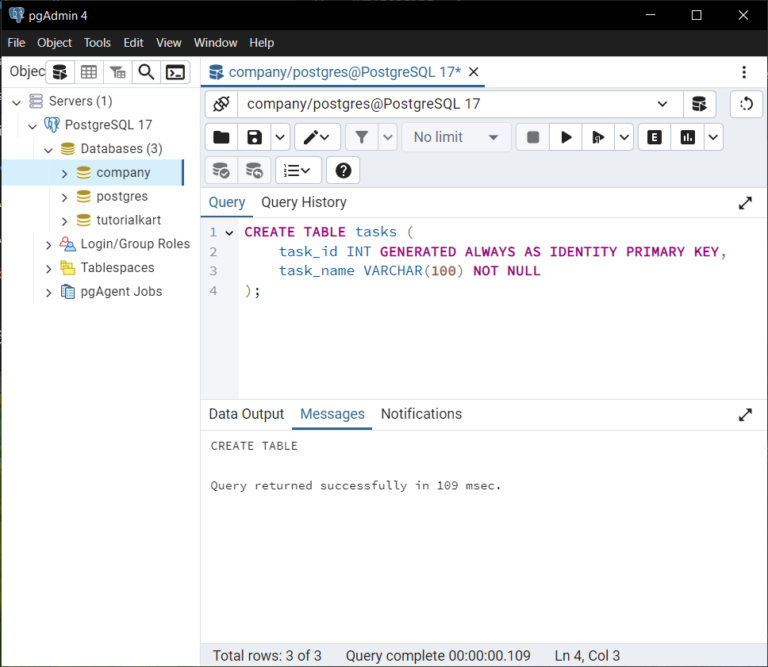The image size is (768, 667).
Task: Open the PSQL Tool terminal icon
Action: click(175, 72)
